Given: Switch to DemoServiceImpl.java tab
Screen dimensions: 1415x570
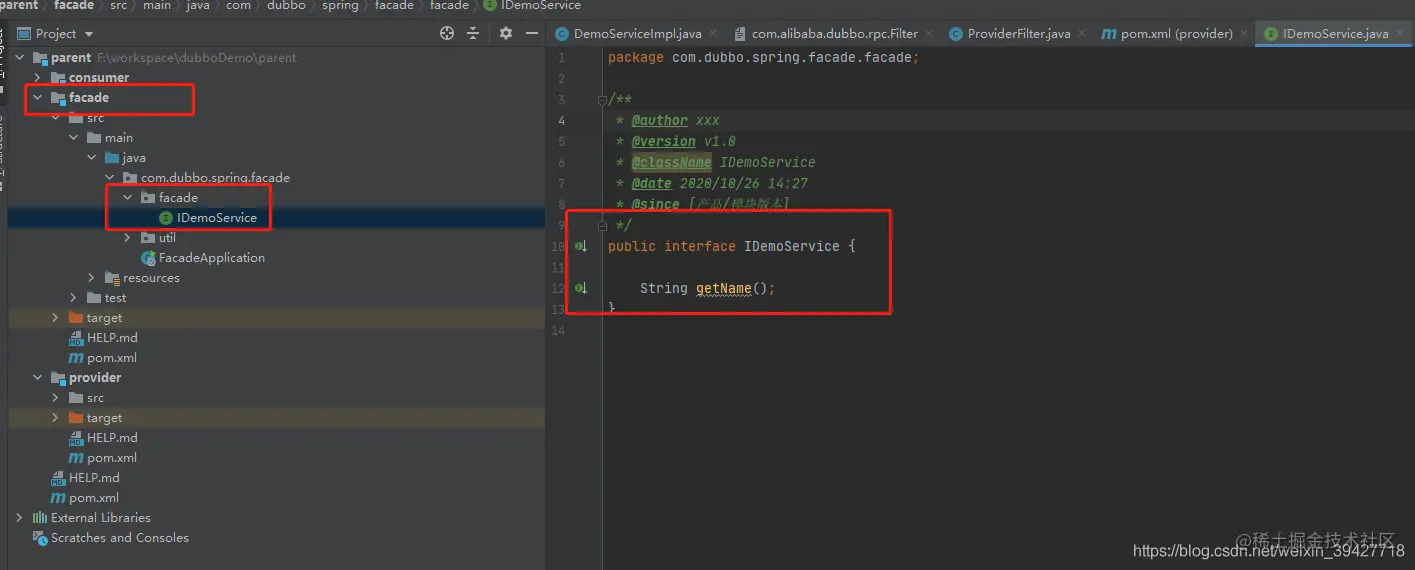Looking at the screenshot, I should [x=637, y=33].
